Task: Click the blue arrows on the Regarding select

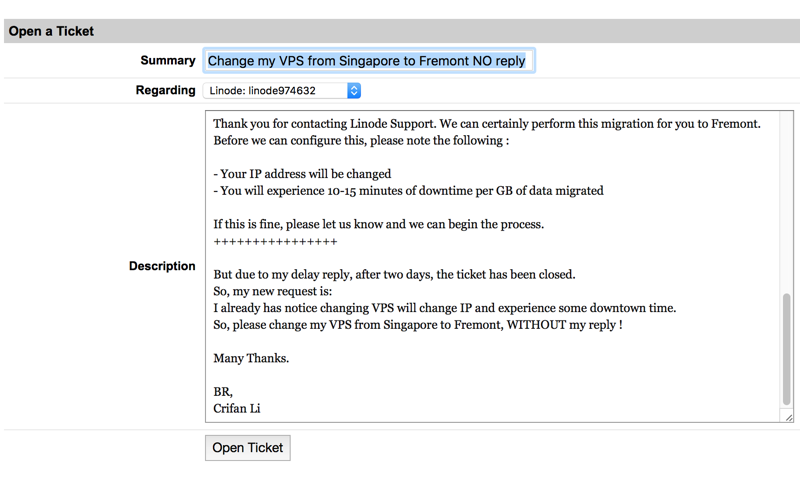Action: (x=354, y=91)
